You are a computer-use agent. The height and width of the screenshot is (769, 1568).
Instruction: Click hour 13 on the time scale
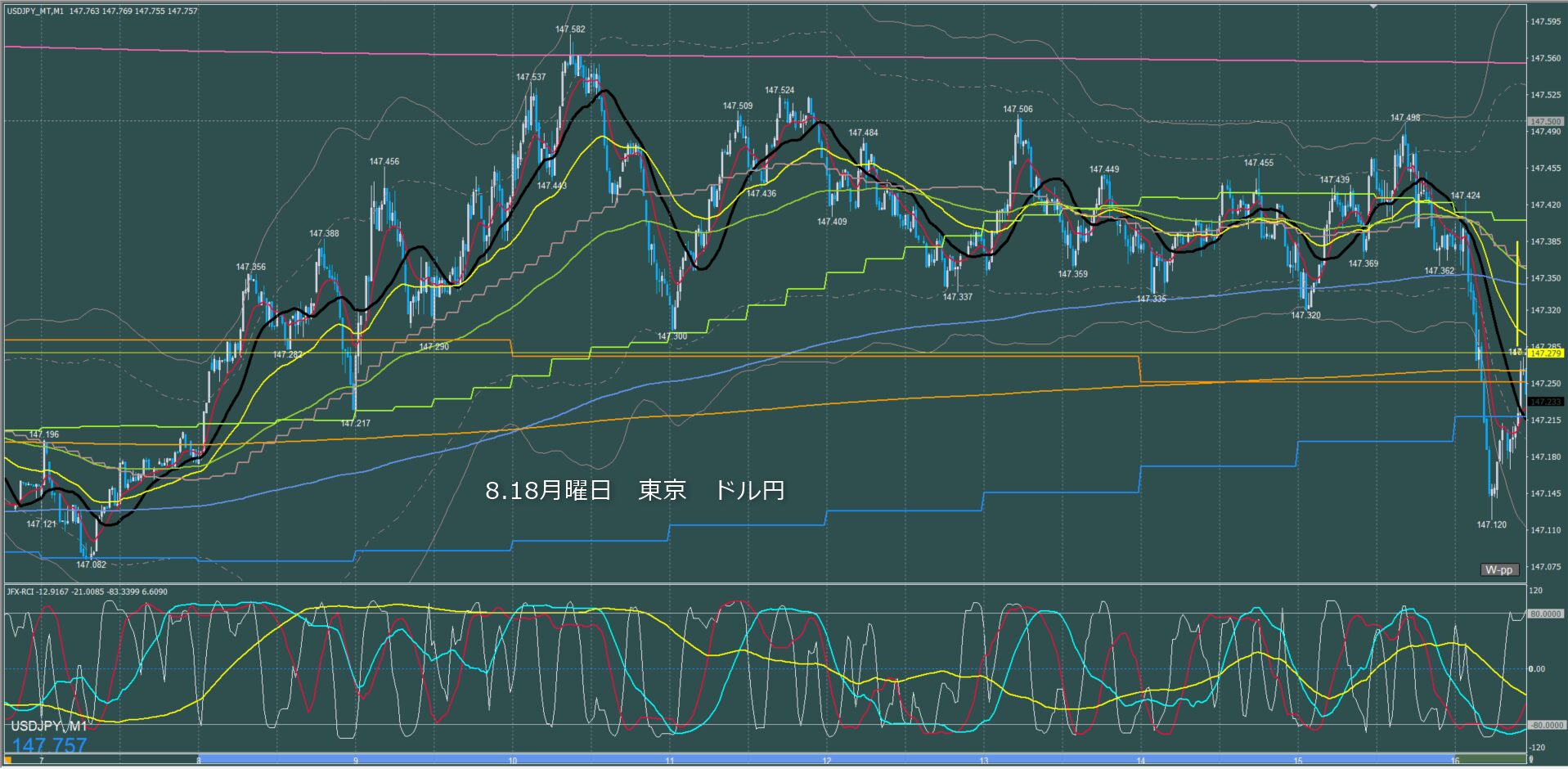(984, 761)
